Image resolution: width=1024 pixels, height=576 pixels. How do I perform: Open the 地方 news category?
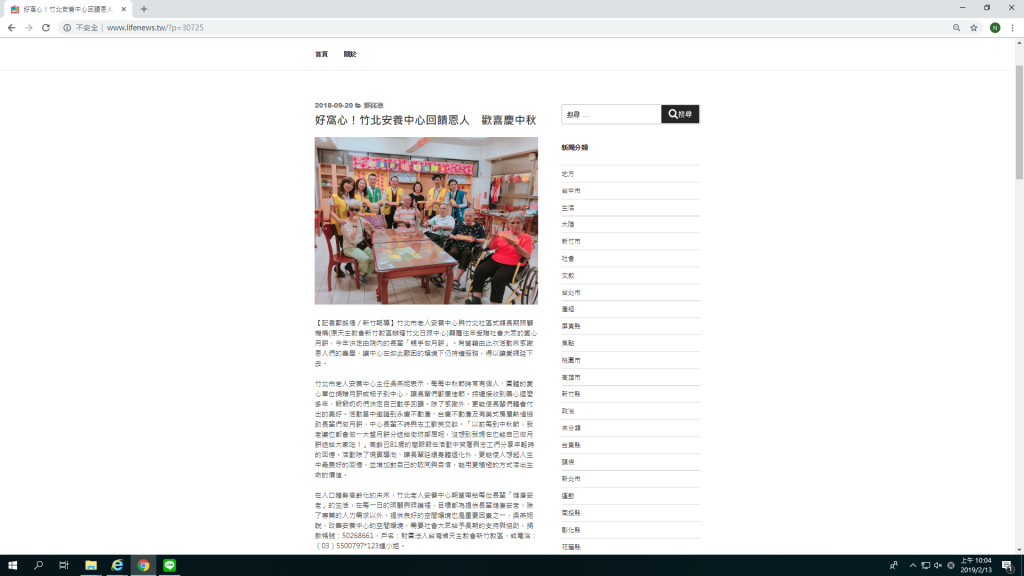pos(568,174)
